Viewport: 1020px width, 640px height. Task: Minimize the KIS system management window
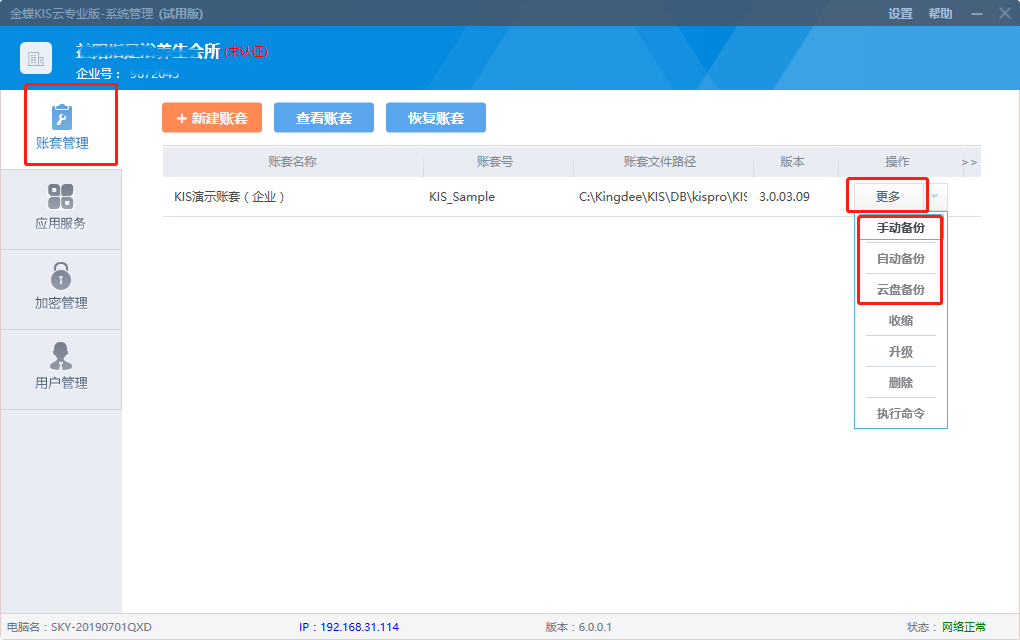tap(977, 14)
